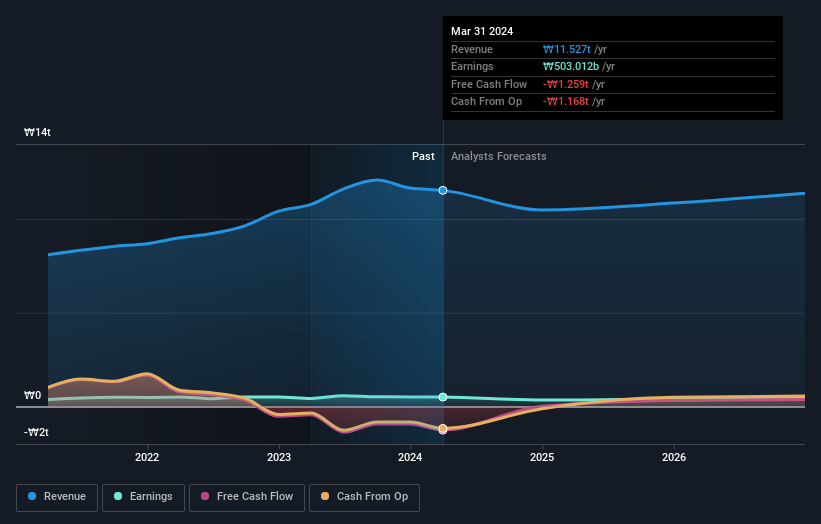Click the -₩2t y-axis label
821x524 pixels.
coord(36,432)
